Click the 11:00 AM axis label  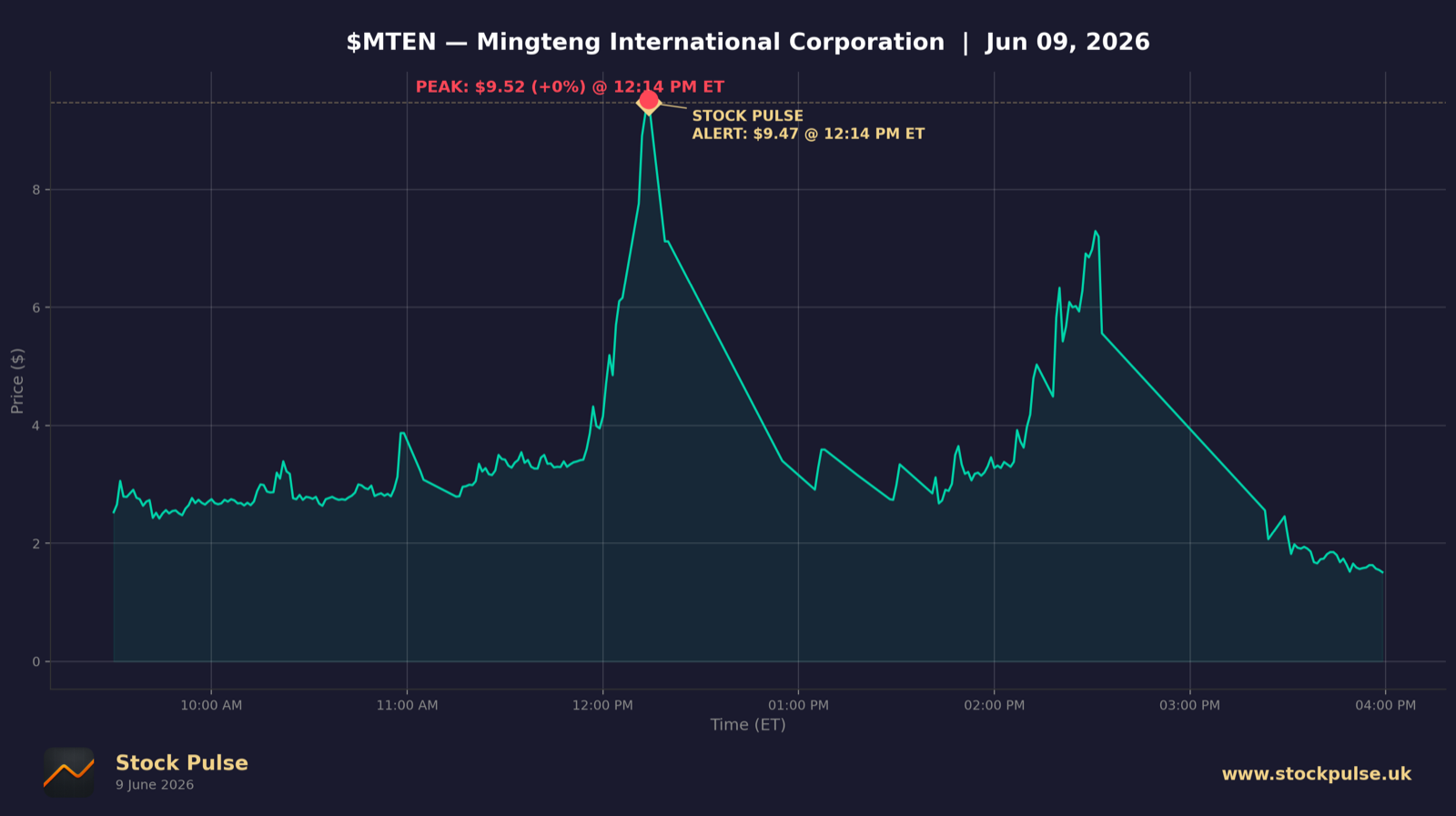(407, 705)
